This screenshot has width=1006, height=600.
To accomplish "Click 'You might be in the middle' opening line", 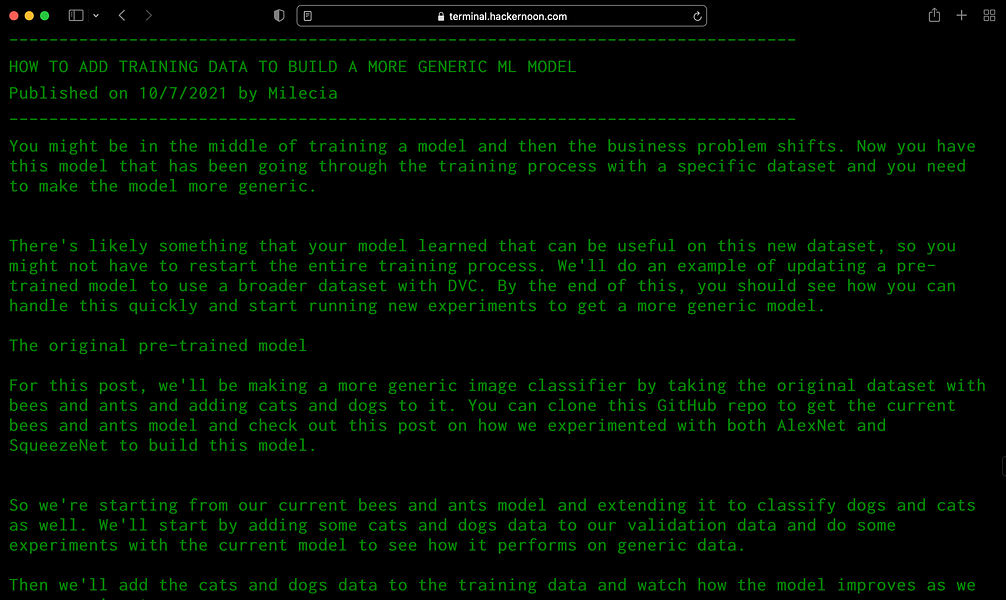I will tap(492, 146).
